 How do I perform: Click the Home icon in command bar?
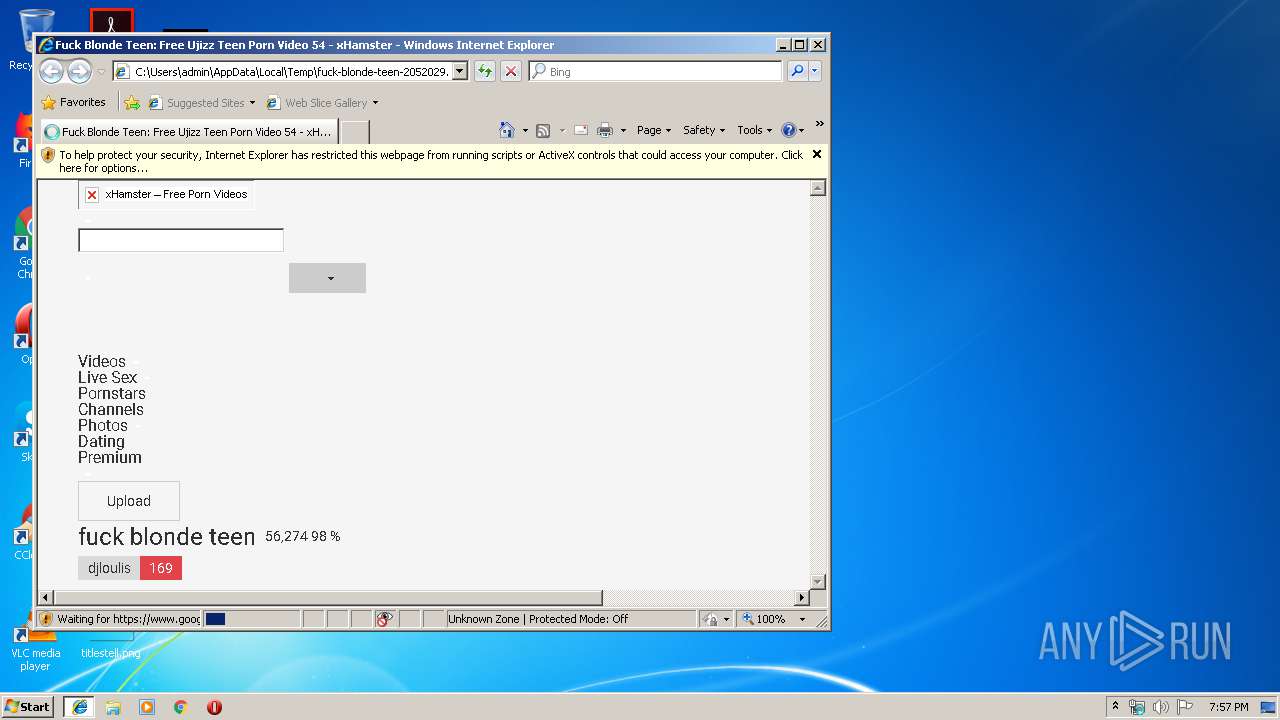(x=507, y=130)
